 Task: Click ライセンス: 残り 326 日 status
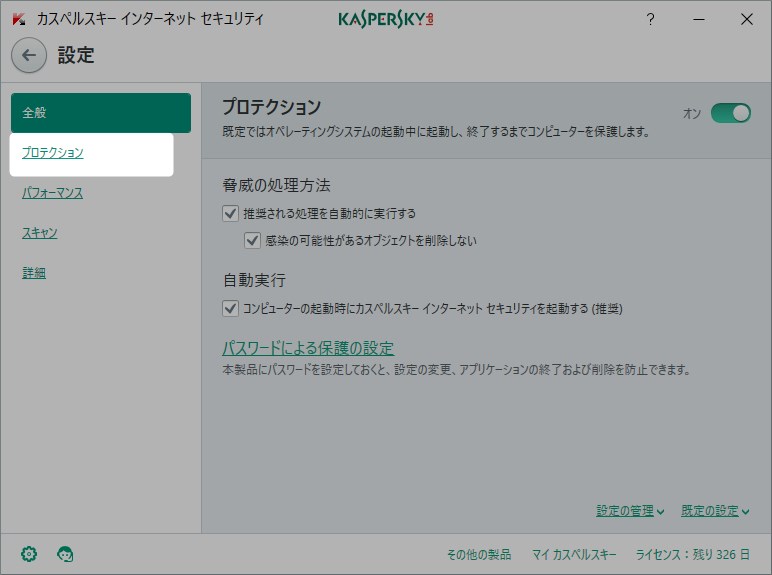click(693, 554)
